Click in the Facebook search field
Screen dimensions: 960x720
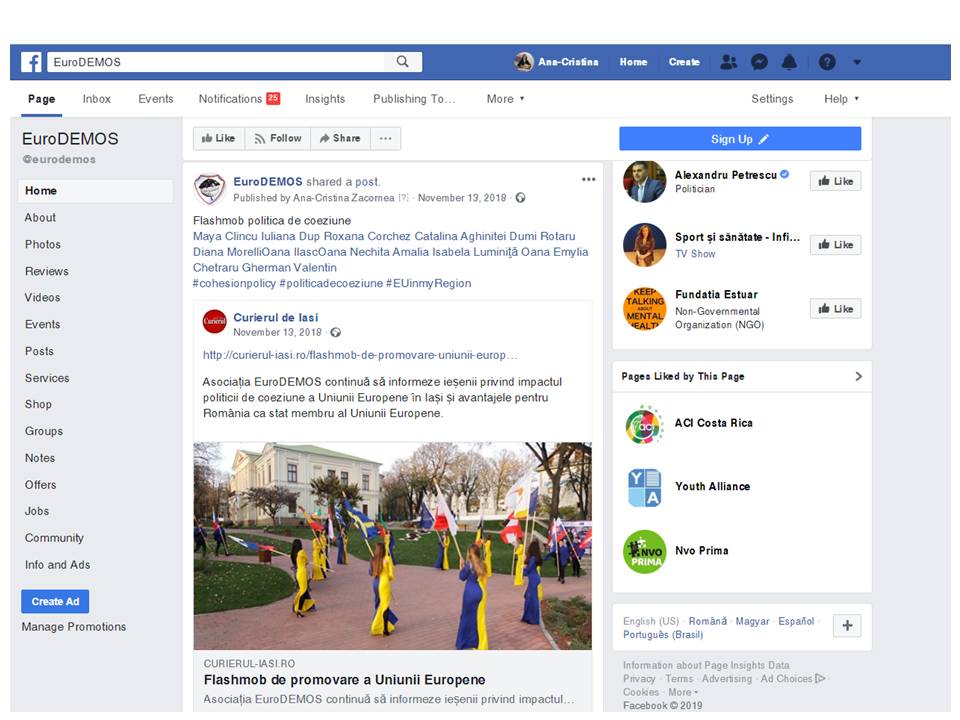(x=216, y=62)
